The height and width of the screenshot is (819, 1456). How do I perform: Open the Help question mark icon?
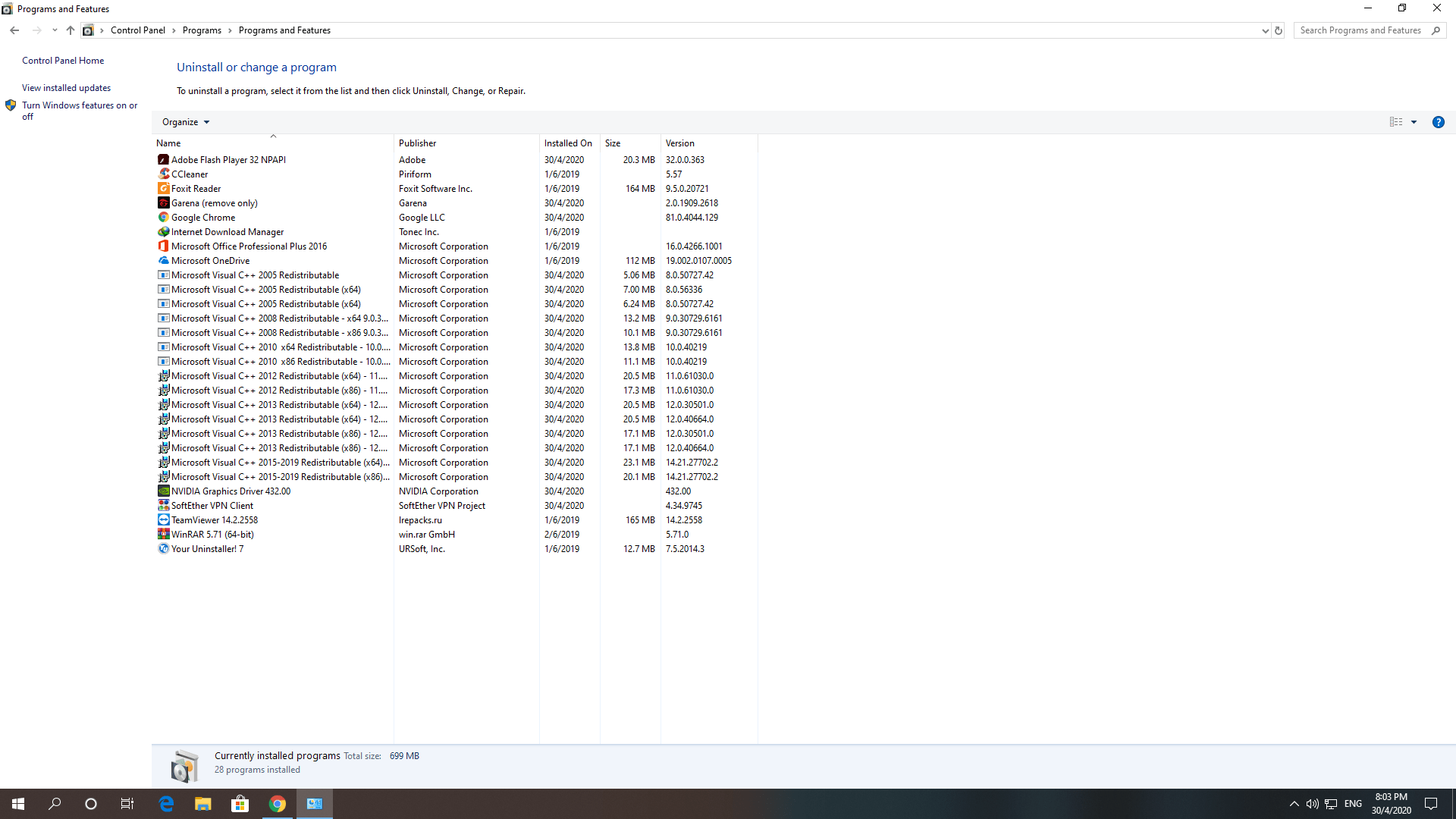coord(1438,122)
